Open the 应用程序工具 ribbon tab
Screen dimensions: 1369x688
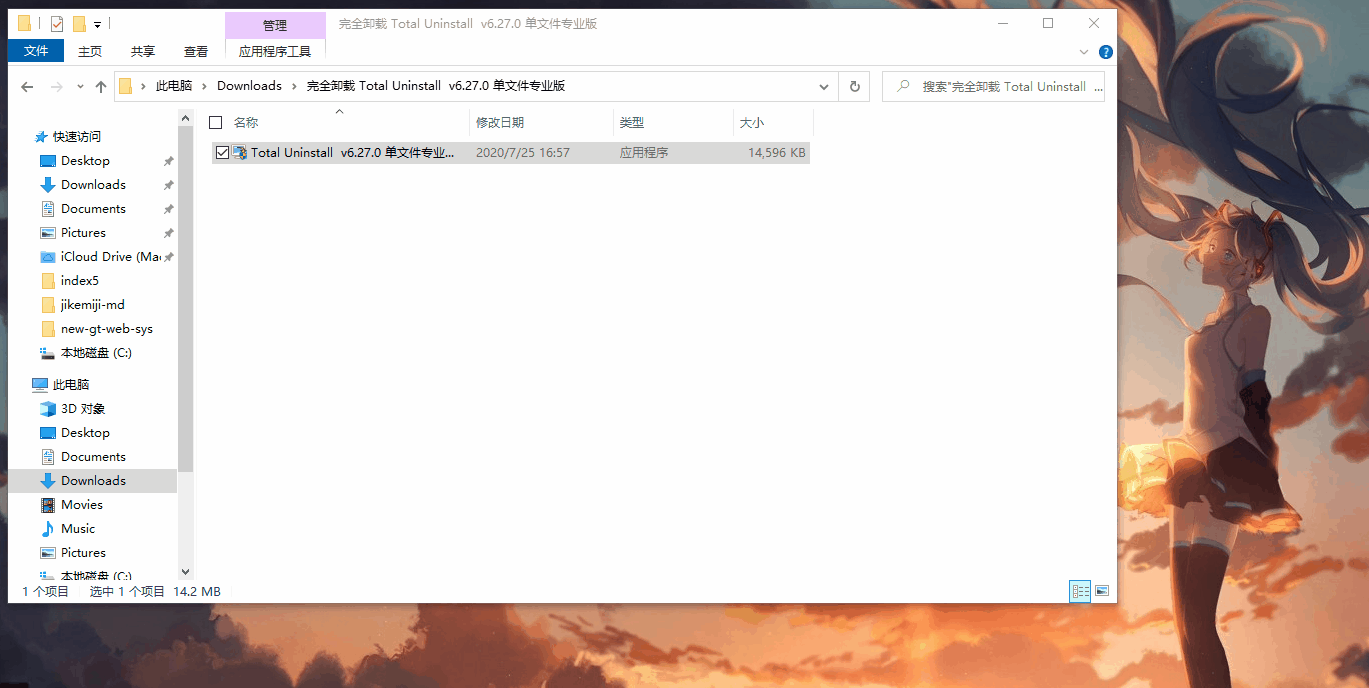pos(275,51)
